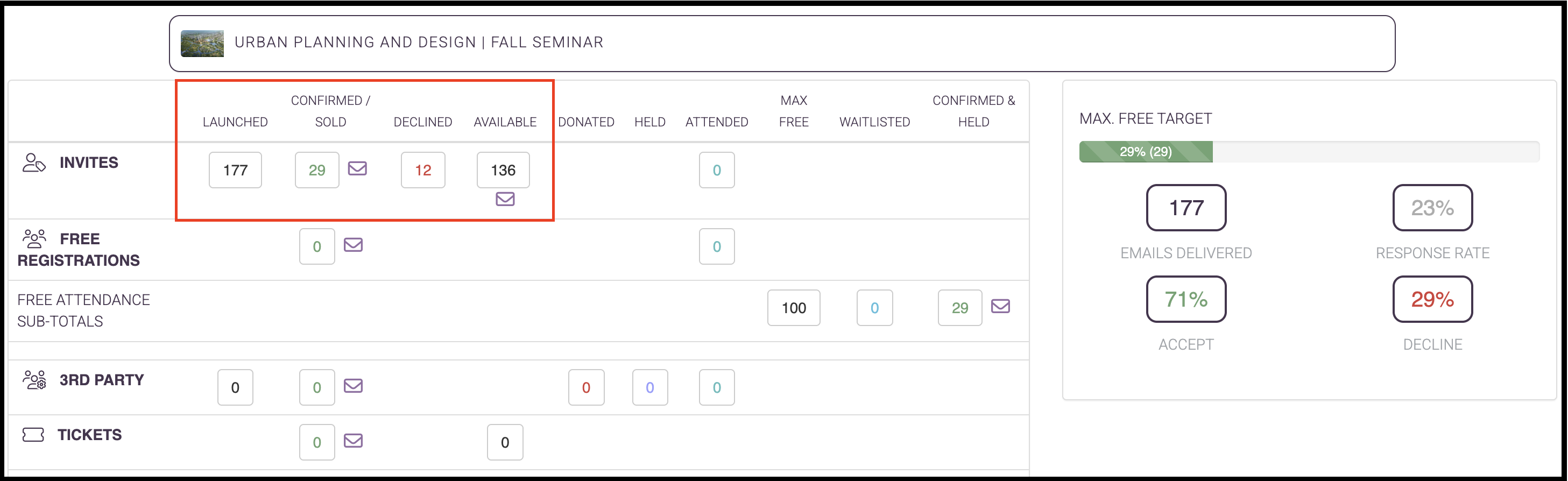
Task: Click the 177 Emails Delivered box
Action: 1186,208
